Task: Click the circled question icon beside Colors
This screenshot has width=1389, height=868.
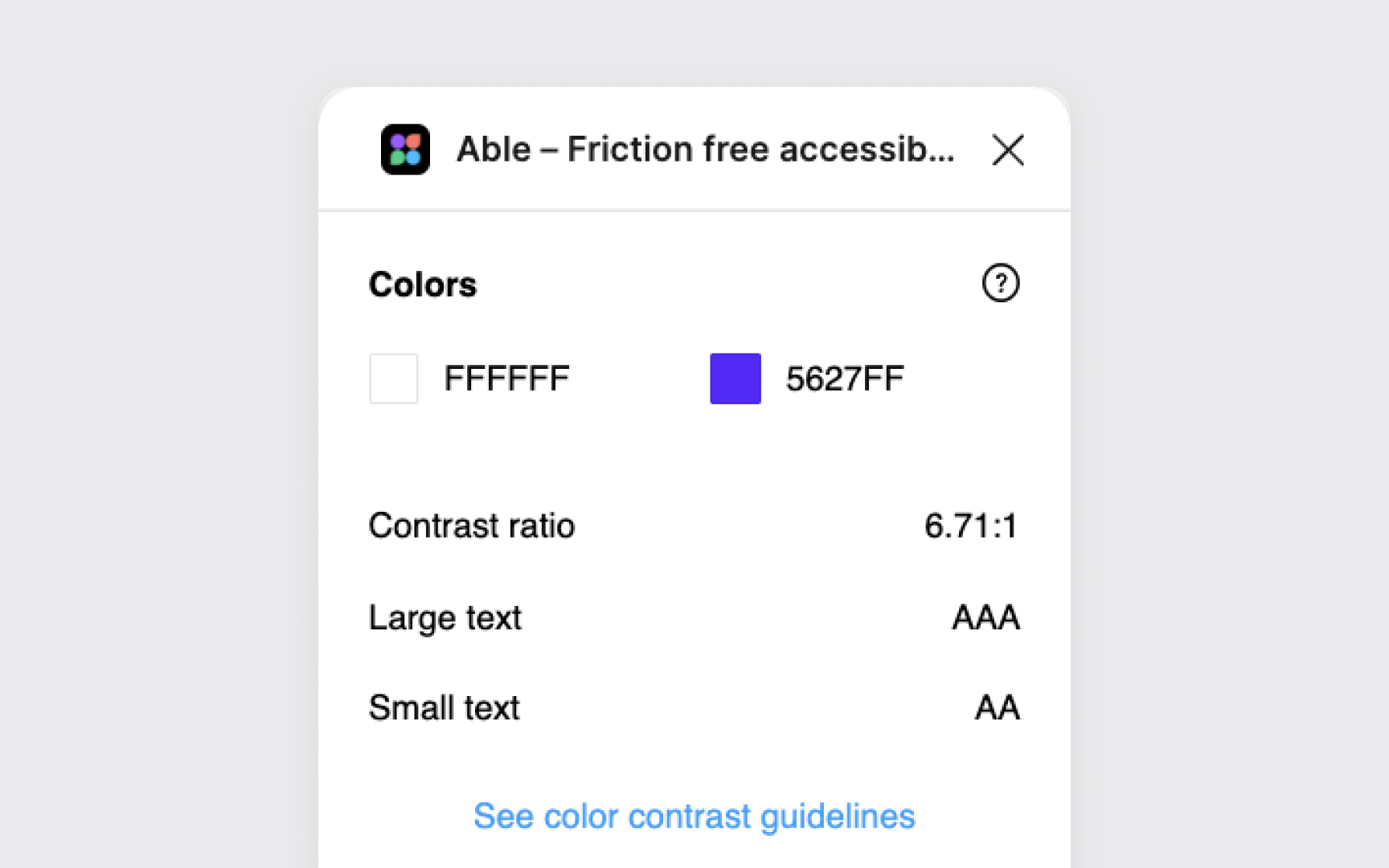Action: pyautogui.click(x=1001, y=283)
